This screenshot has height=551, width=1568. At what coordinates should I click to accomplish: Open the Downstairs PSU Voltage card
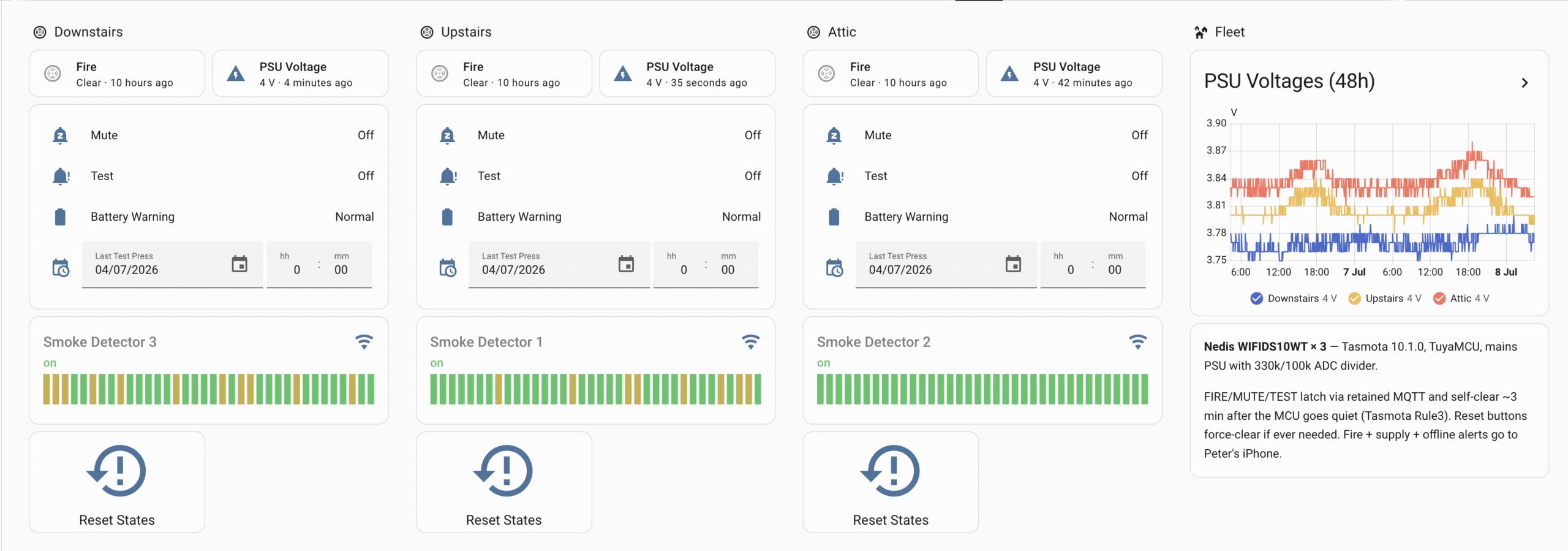tap(300, 74)
